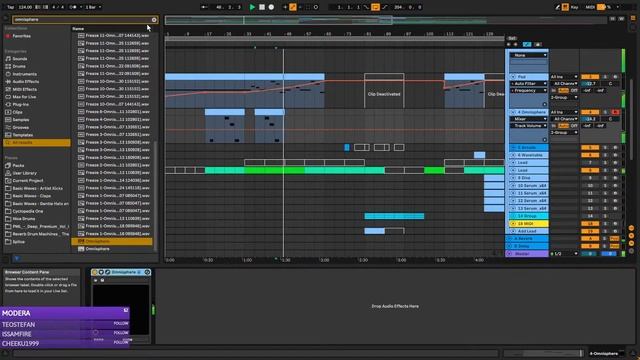The image size is (640, 360).
Task: Start playback with the Play button
Action: [x=252, y=7]
